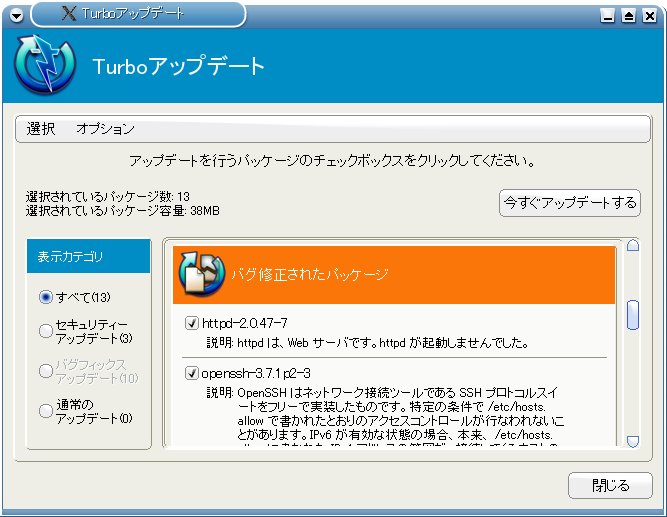This screenshot has height=517, width=667.
Task: Click the package list scroll-down arrow
Action: pos(633,442)
